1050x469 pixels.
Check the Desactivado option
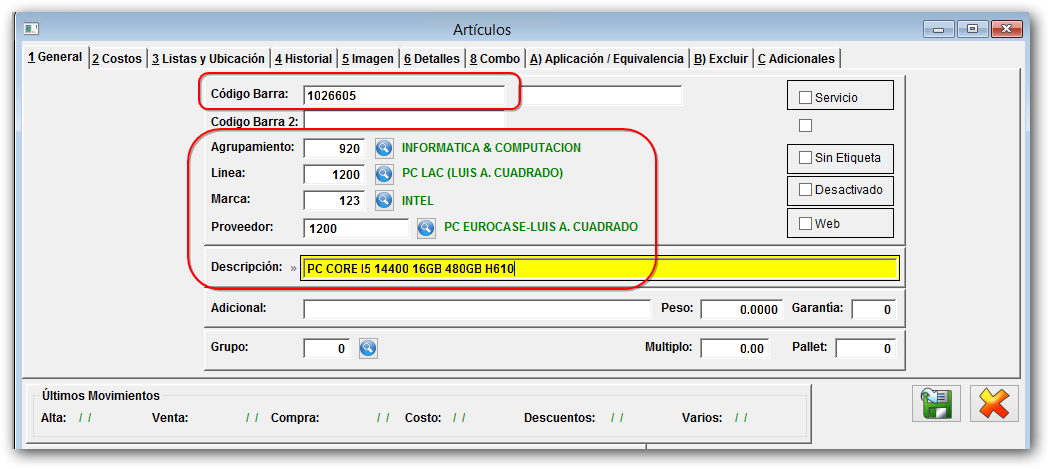[x=805, y=190]
